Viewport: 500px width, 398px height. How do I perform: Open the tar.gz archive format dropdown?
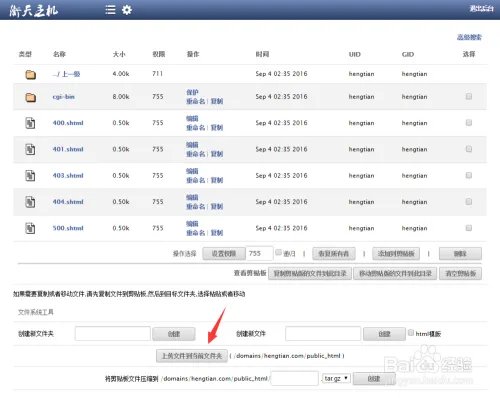(336, 378)
